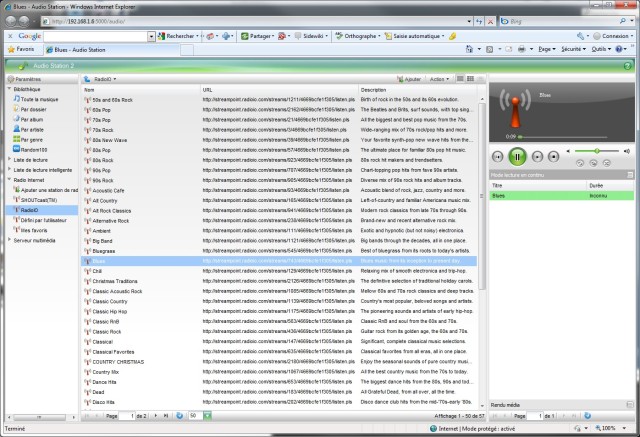The width and height of the screenshot is (640, 437).
Task: Expand Serveur multimédia node
Action: [x=9, y=240]
